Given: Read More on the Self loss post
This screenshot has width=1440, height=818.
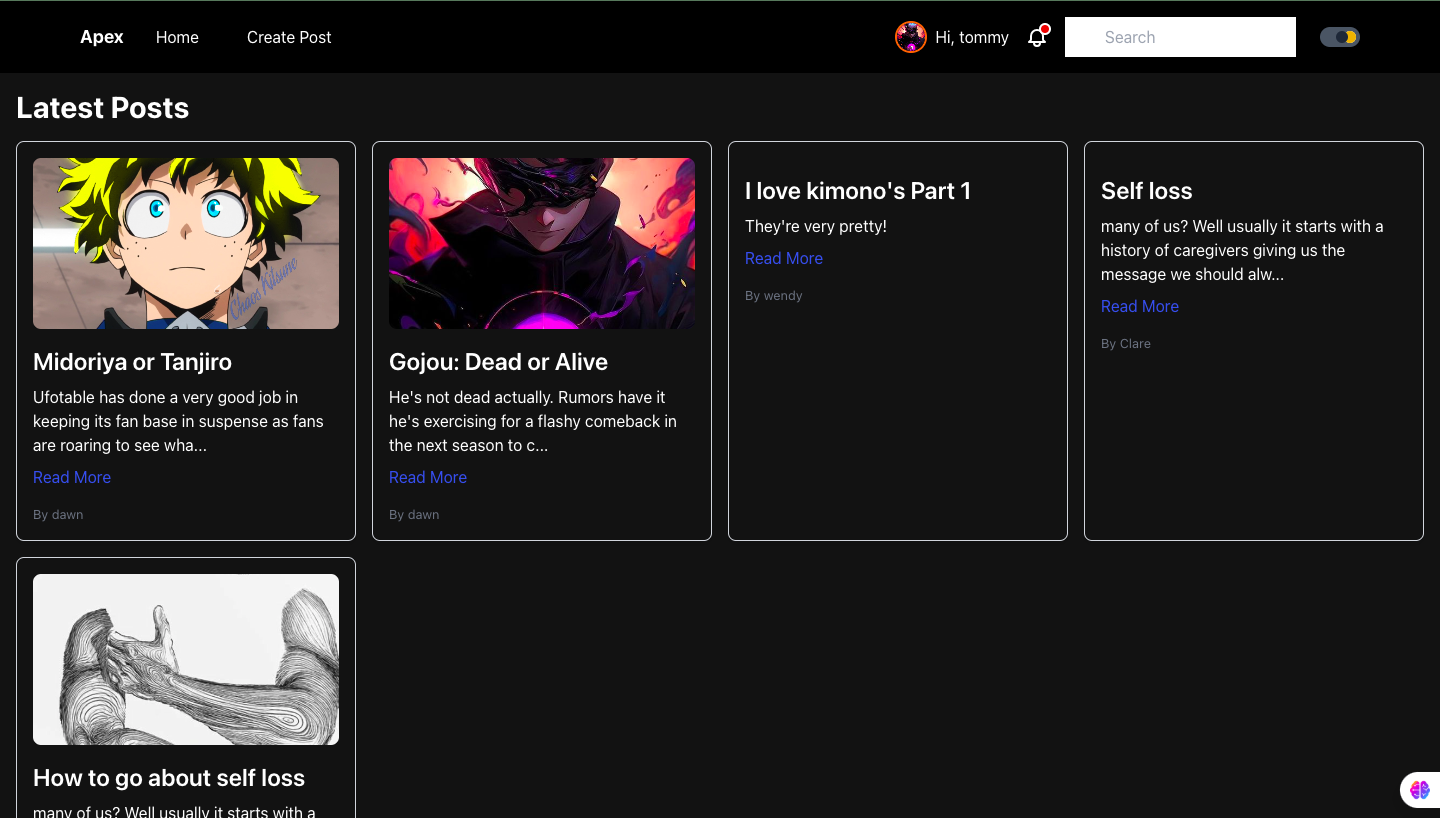Looking at the screenshot, I should click(x=1140, y=306).
